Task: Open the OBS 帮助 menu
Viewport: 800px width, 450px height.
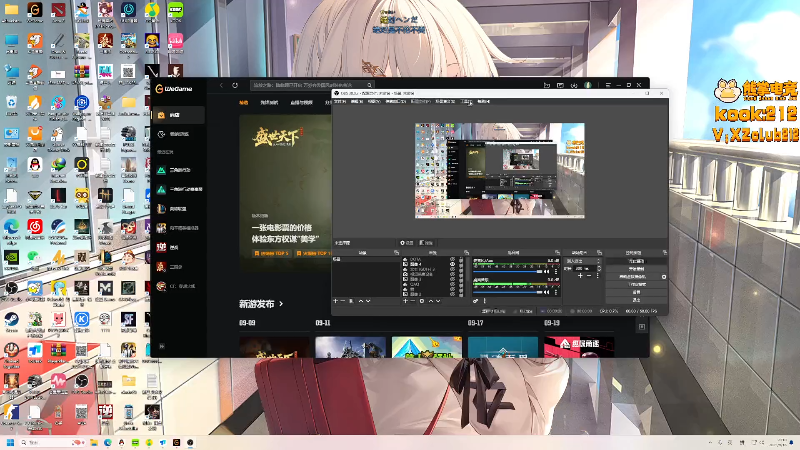Action: (484, 102)
